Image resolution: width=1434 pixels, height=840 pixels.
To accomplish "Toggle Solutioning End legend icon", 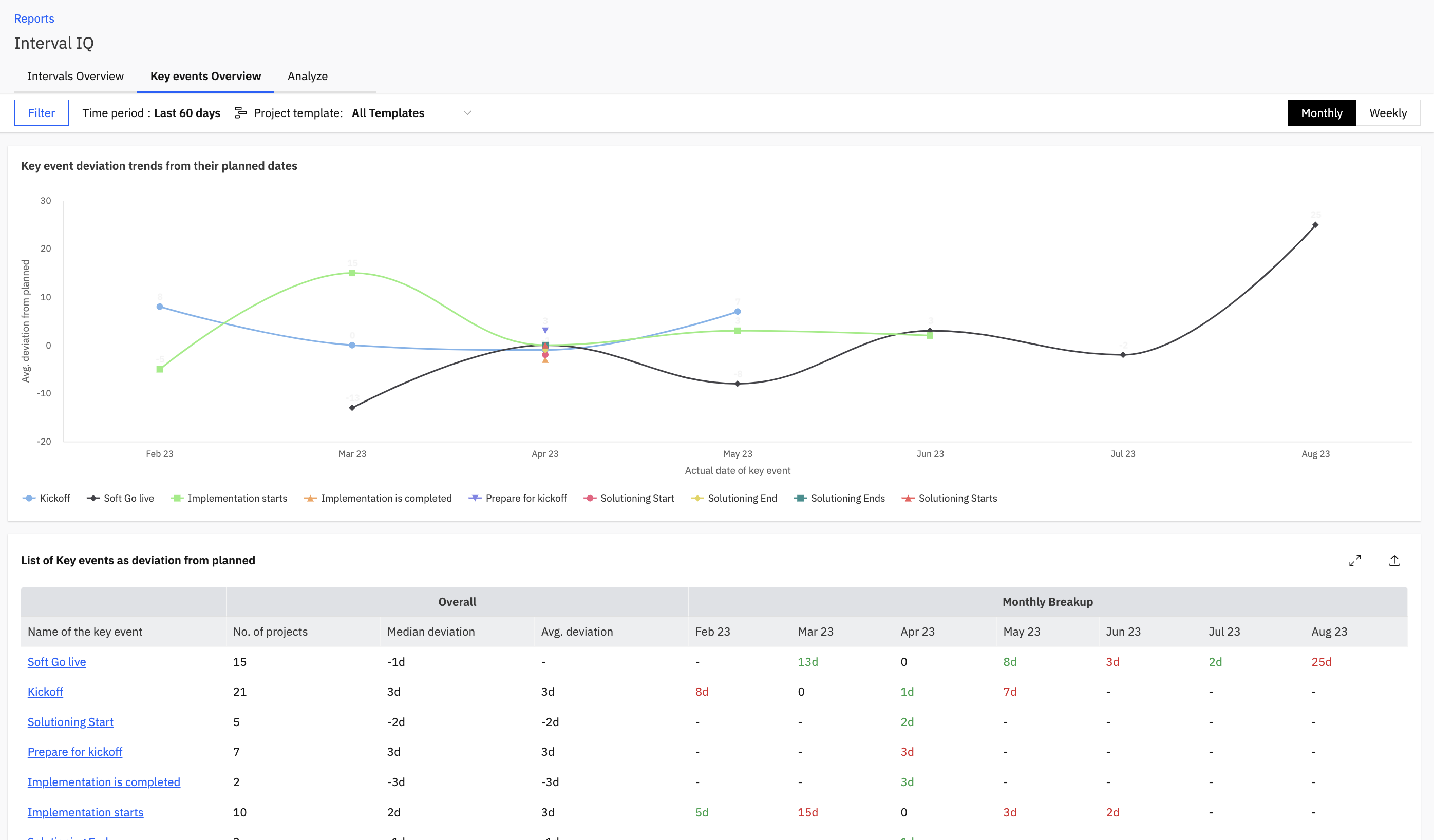I will tap(697, 498).
